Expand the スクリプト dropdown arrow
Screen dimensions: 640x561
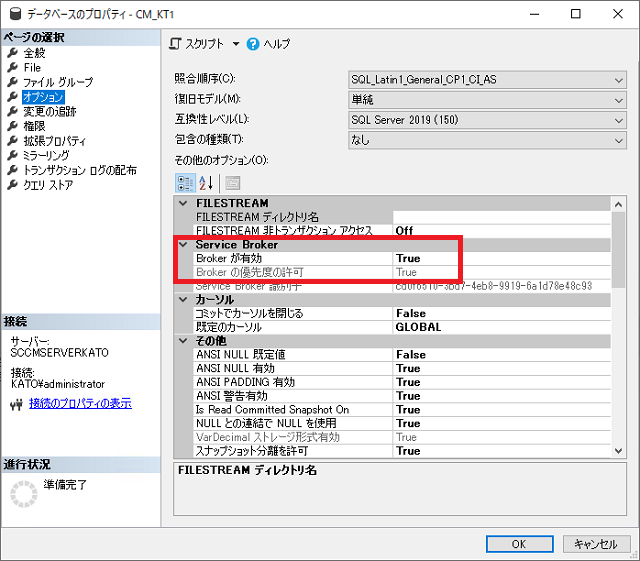tap(236, 44)
